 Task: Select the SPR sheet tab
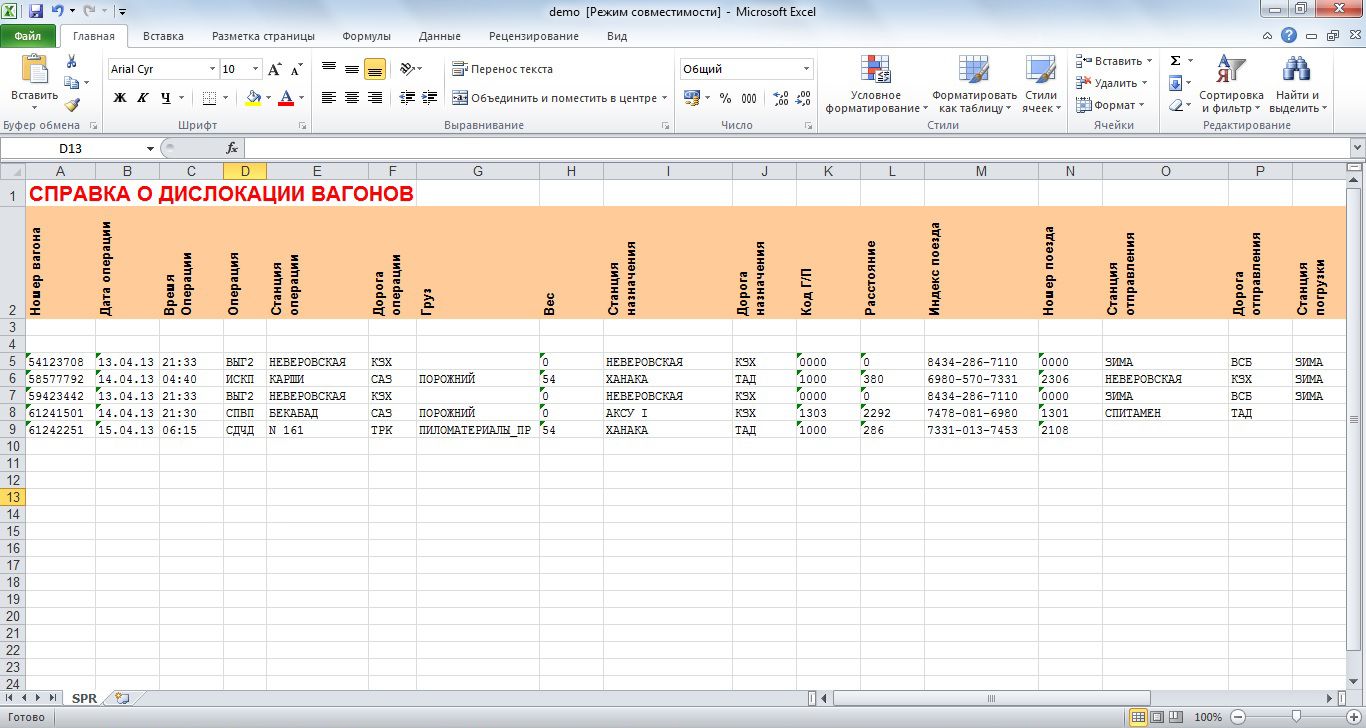[x=84, y=698]
